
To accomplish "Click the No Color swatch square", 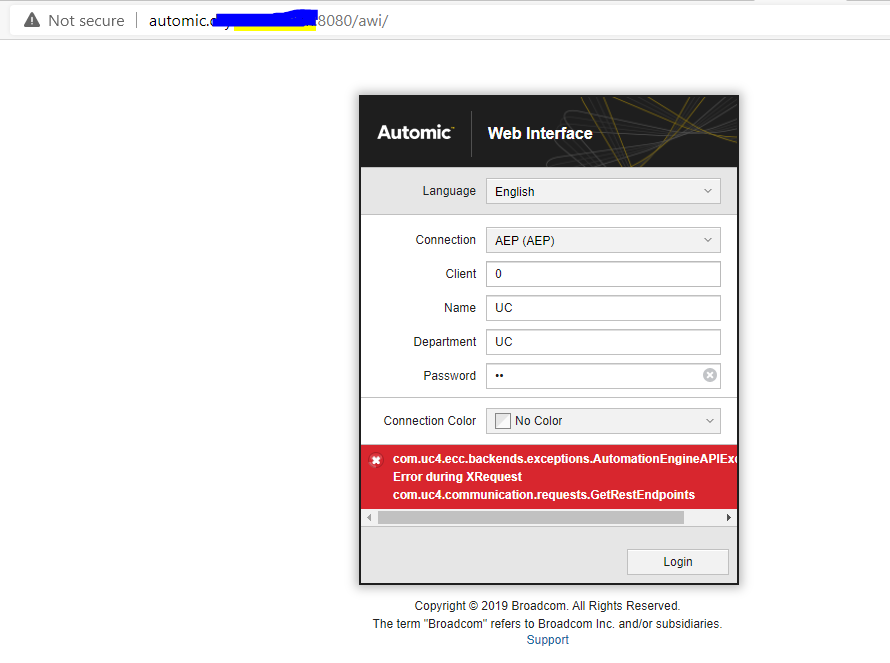I will pyautogui.click(x=502, y=420).
